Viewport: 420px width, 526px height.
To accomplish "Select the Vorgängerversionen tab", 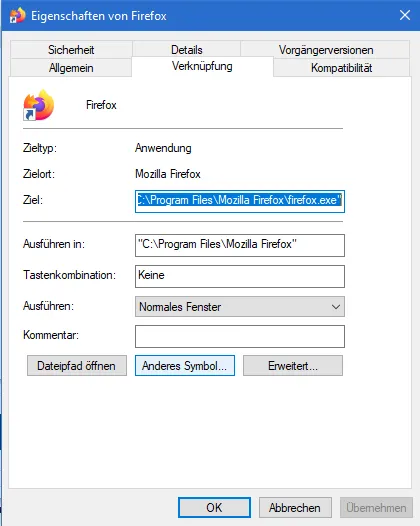I will pyautogui.click(x=326, y=50).
